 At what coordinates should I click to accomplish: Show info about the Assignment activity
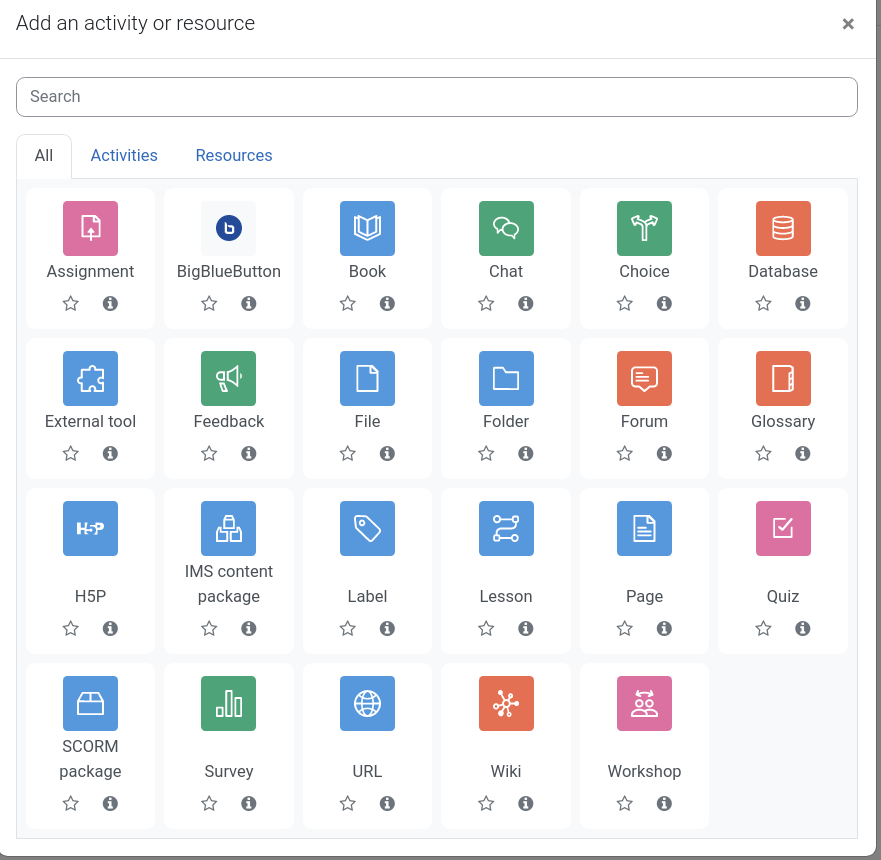pyautogui.click(x=110, y=303)
